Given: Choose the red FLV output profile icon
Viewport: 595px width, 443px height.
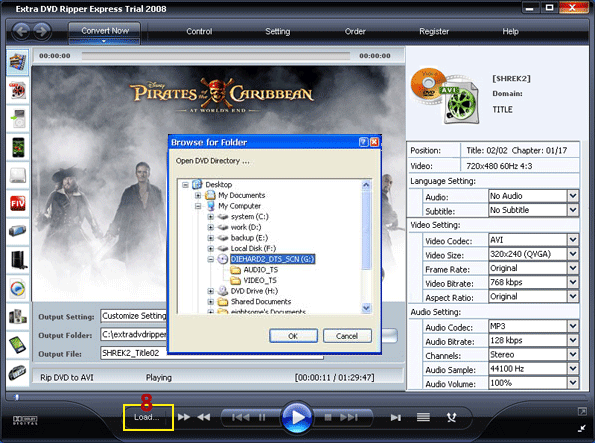Looking at the screenshot, I should pyautogui.click(x=18, y=203).
